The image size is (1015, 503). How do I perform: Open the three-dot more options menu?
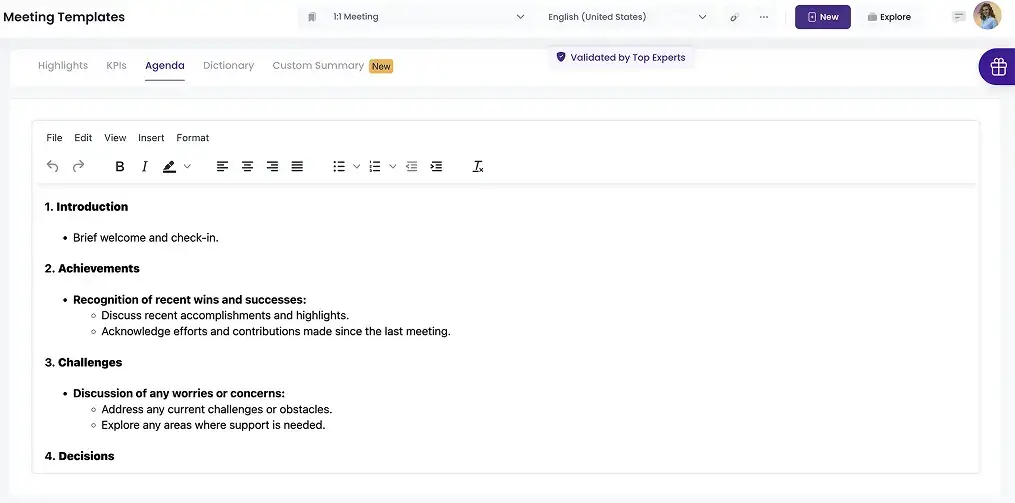pyautogui.click(x=764, y=17)
